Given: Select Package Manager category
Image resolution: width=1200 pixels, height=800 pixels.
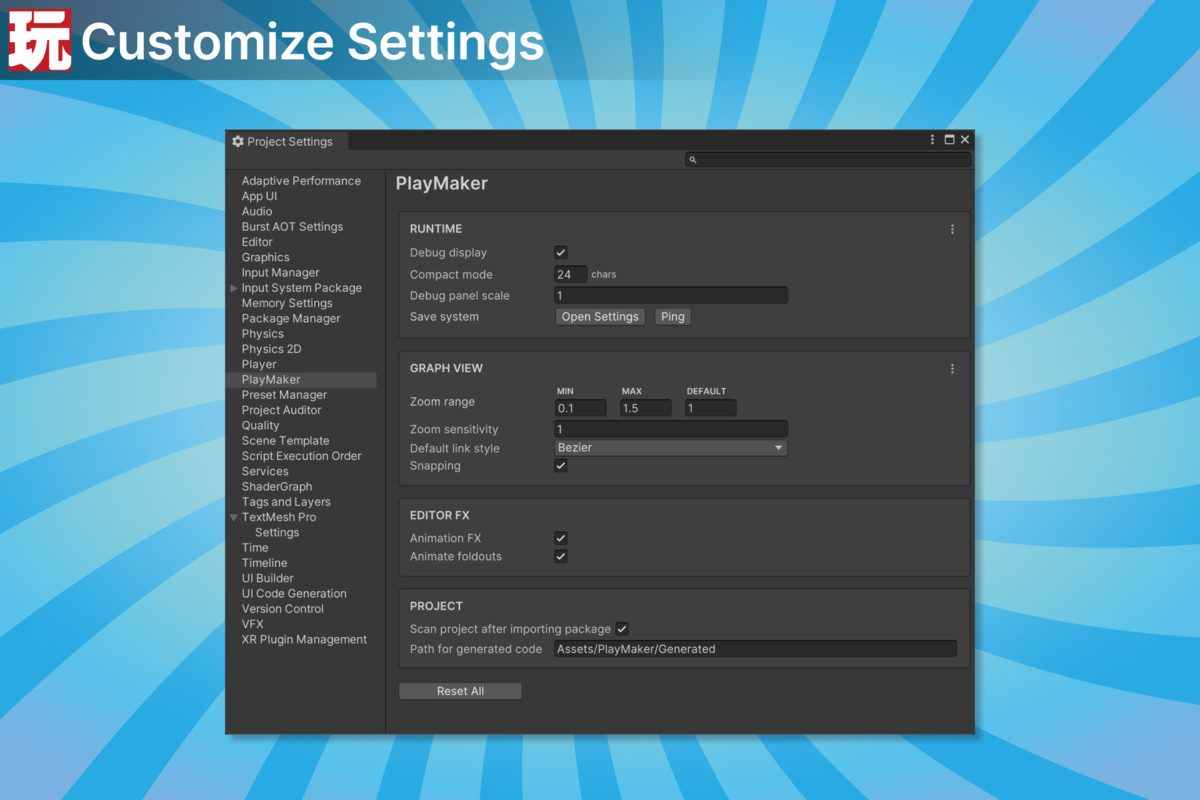Looking at the screenshot, I should 291,318.
